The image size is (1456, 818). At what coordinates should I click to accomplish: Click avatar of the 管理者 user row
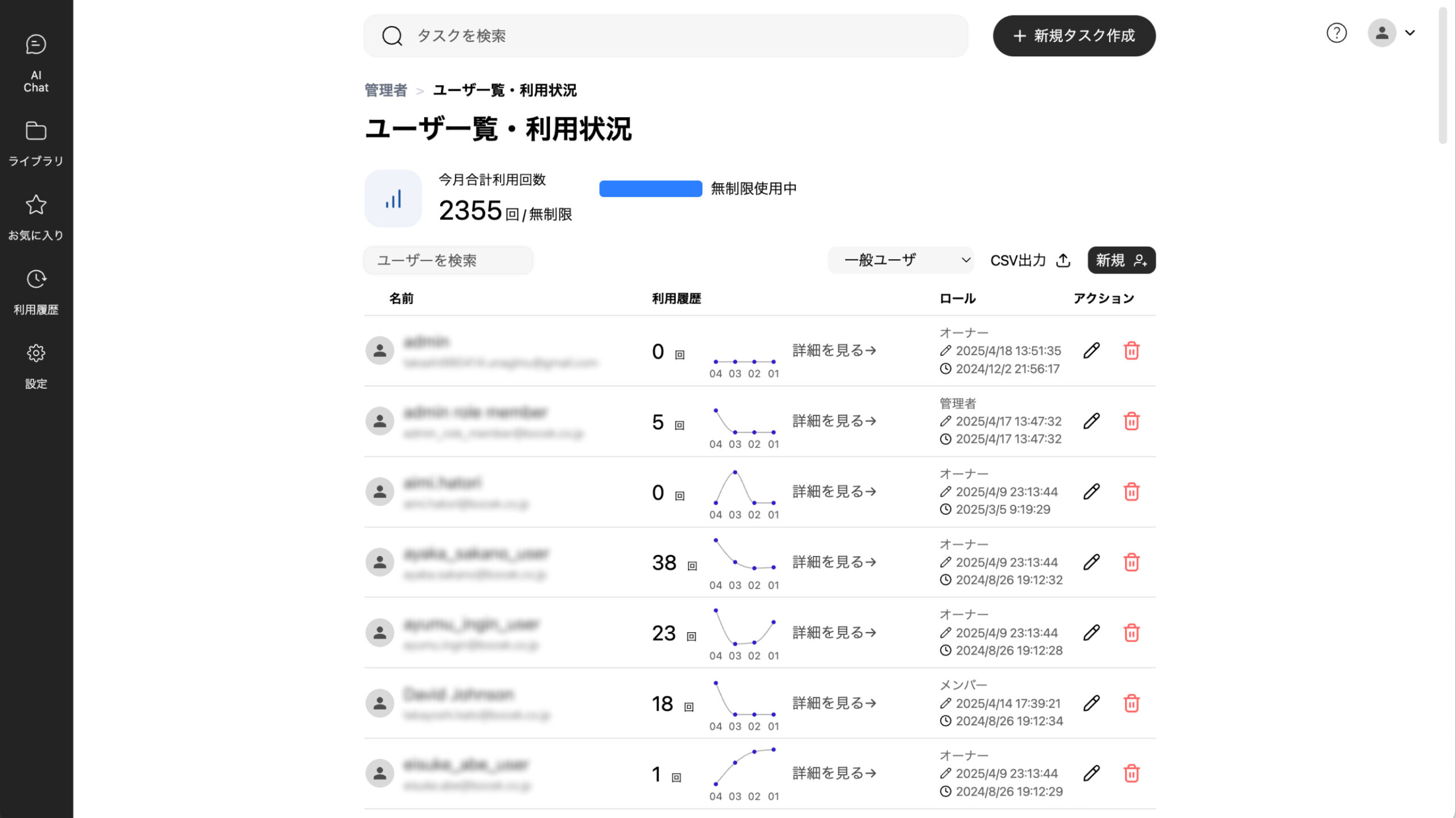tap(380, 421)
